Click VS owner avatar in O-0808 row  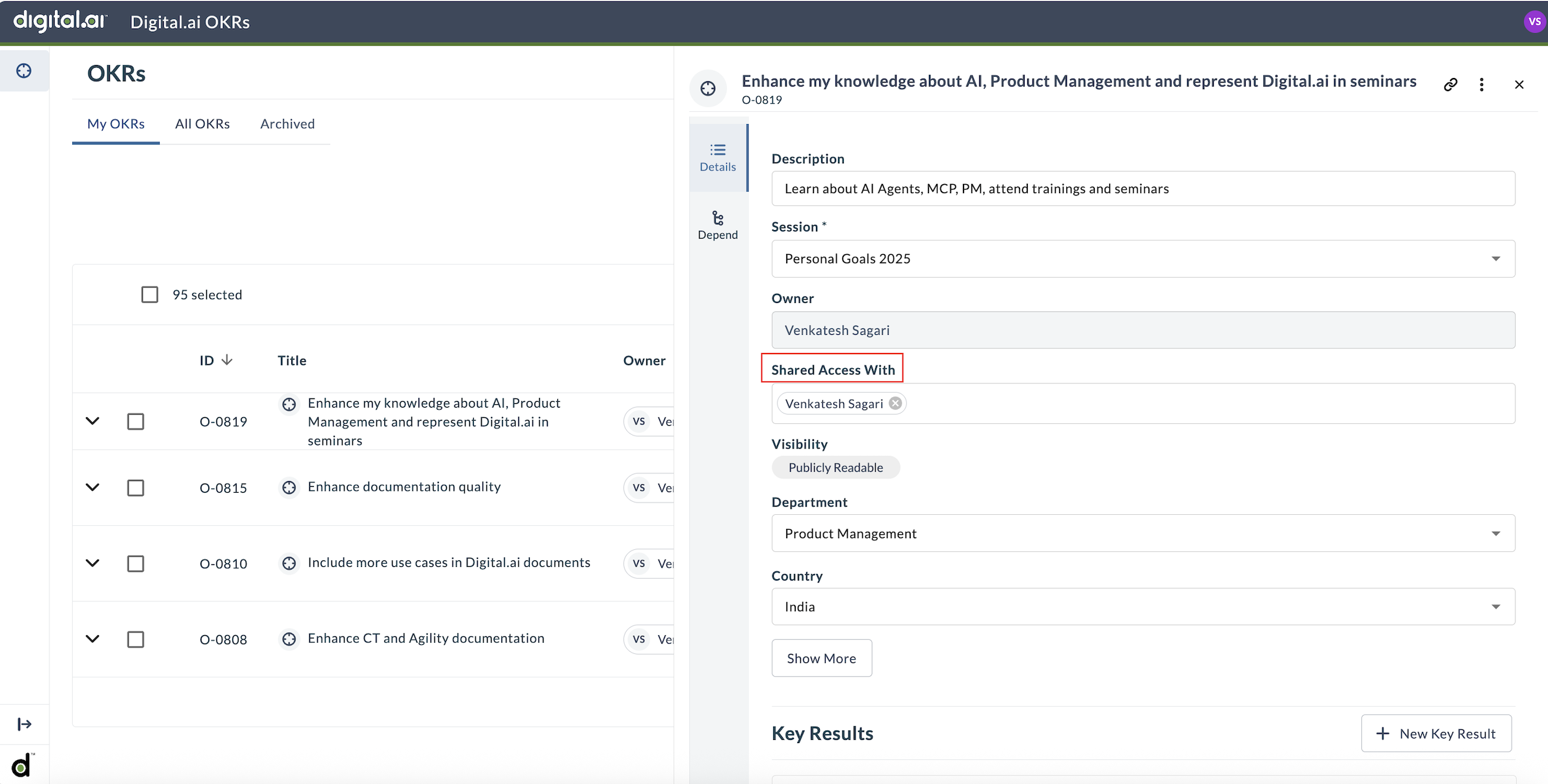coord(639,639)
